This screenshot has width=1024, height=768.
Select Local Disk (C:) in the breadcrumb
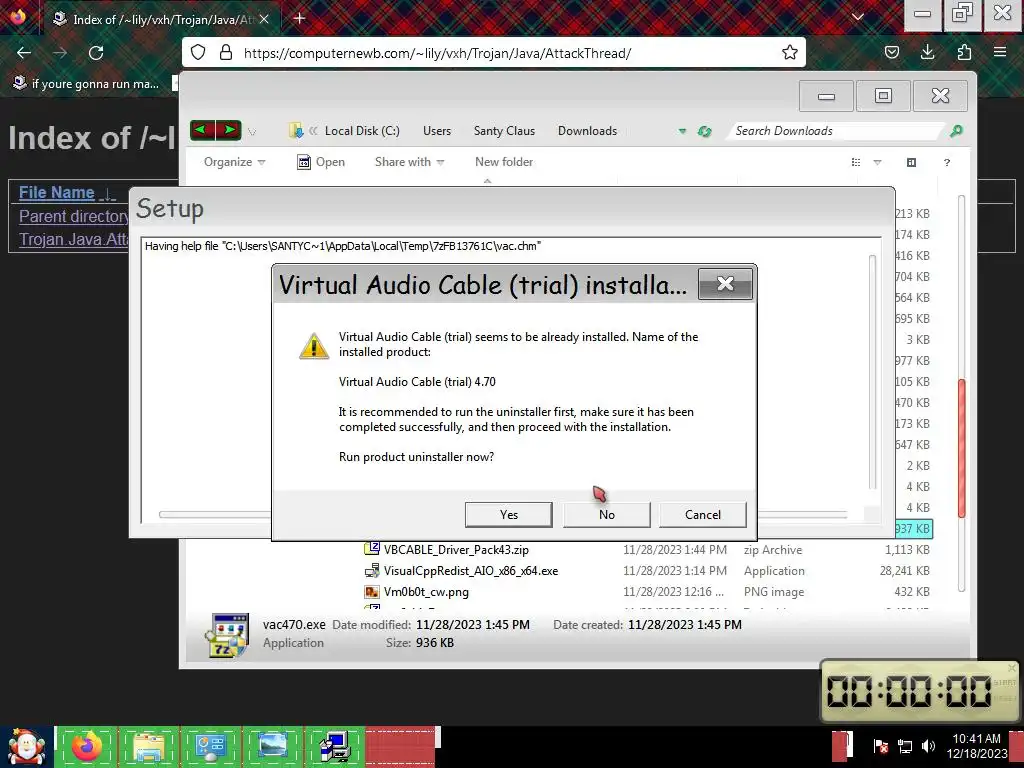[362, 131]
